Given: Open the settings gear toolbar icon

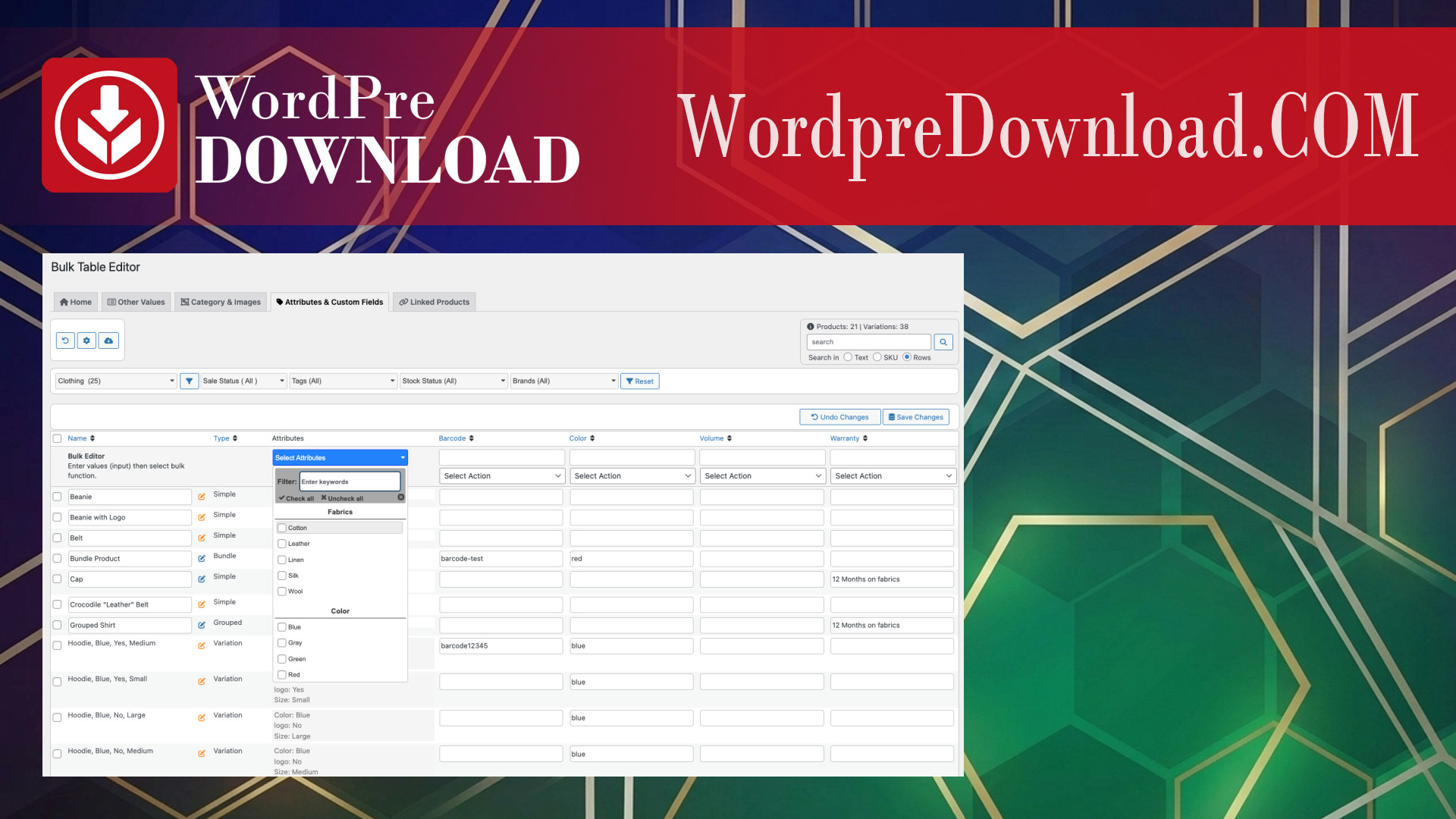Looking at the screenshot, I should coord(86,340).
